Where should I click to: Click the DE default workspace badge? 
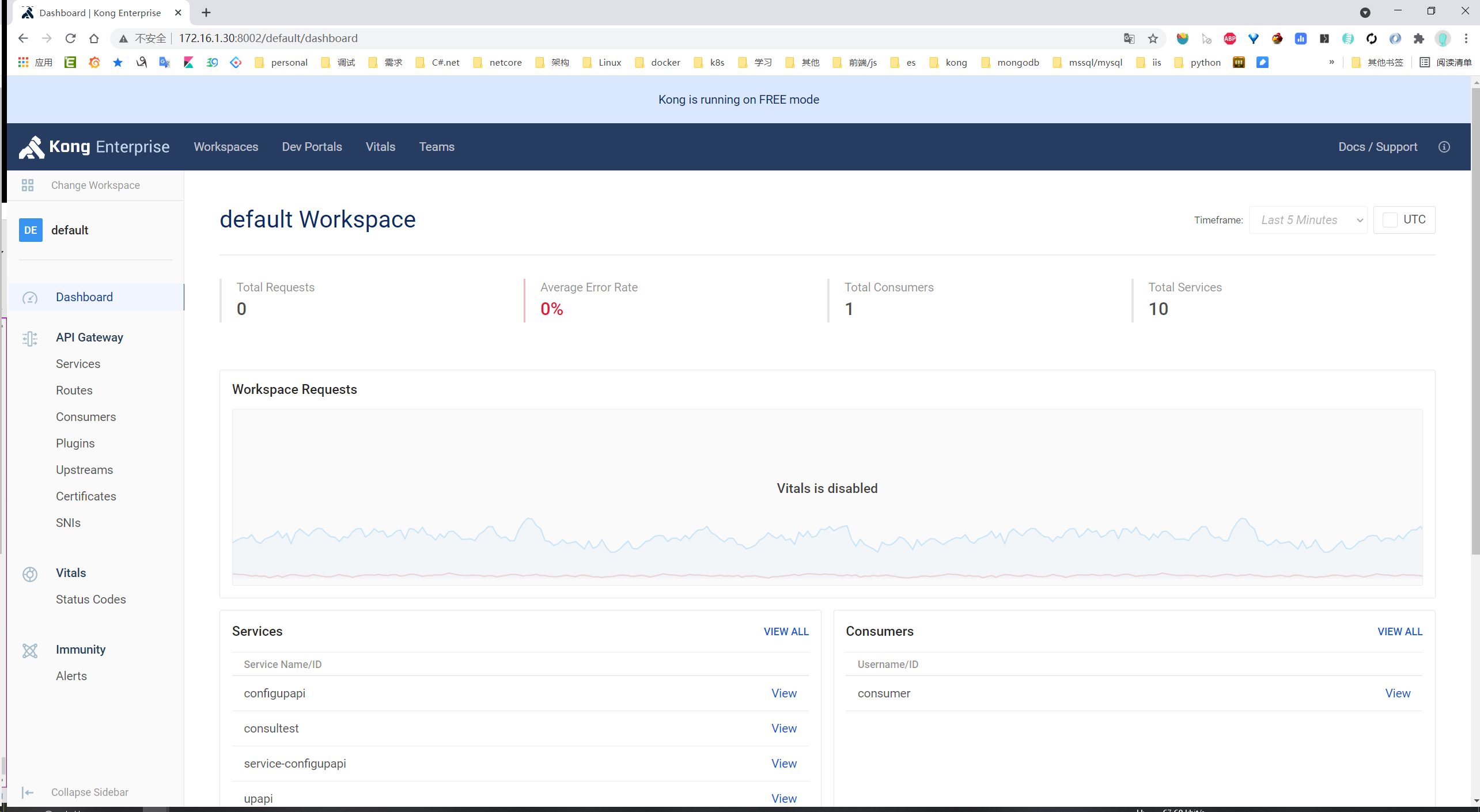[x=31, y=230]
